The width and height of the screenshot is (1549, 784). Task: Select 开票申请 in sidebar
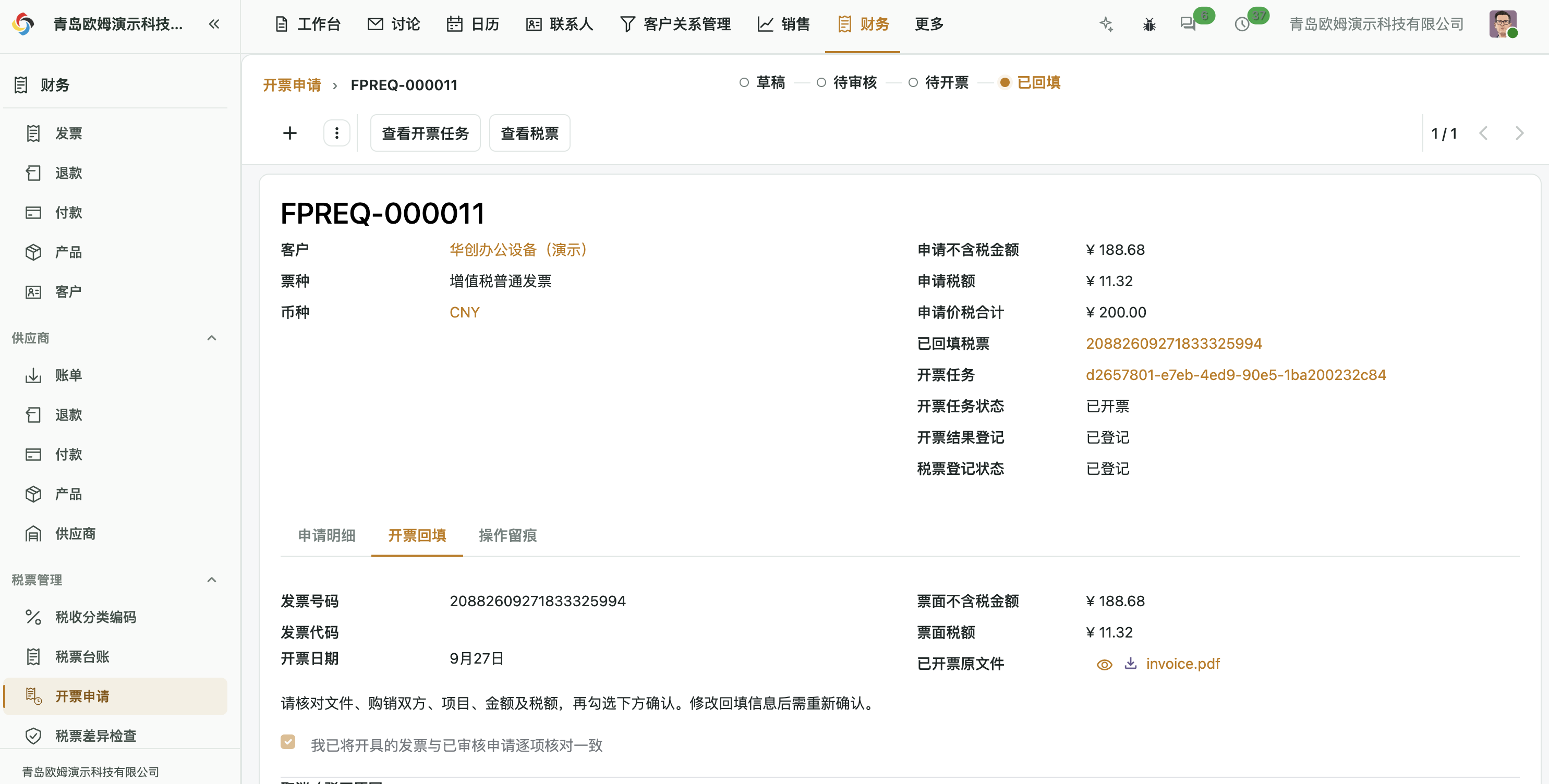click(115, 696)
